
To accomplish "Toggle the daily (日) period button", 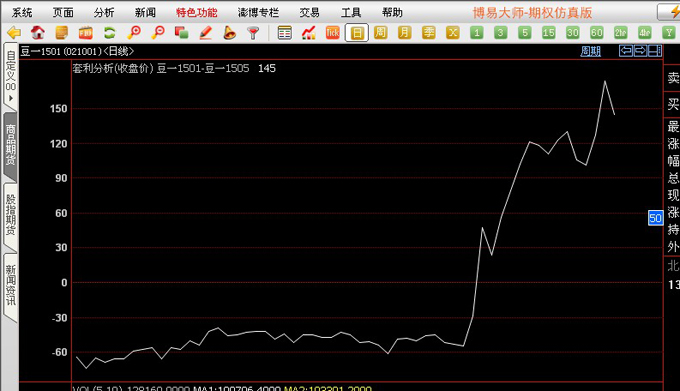I will (x=356, y=33).
